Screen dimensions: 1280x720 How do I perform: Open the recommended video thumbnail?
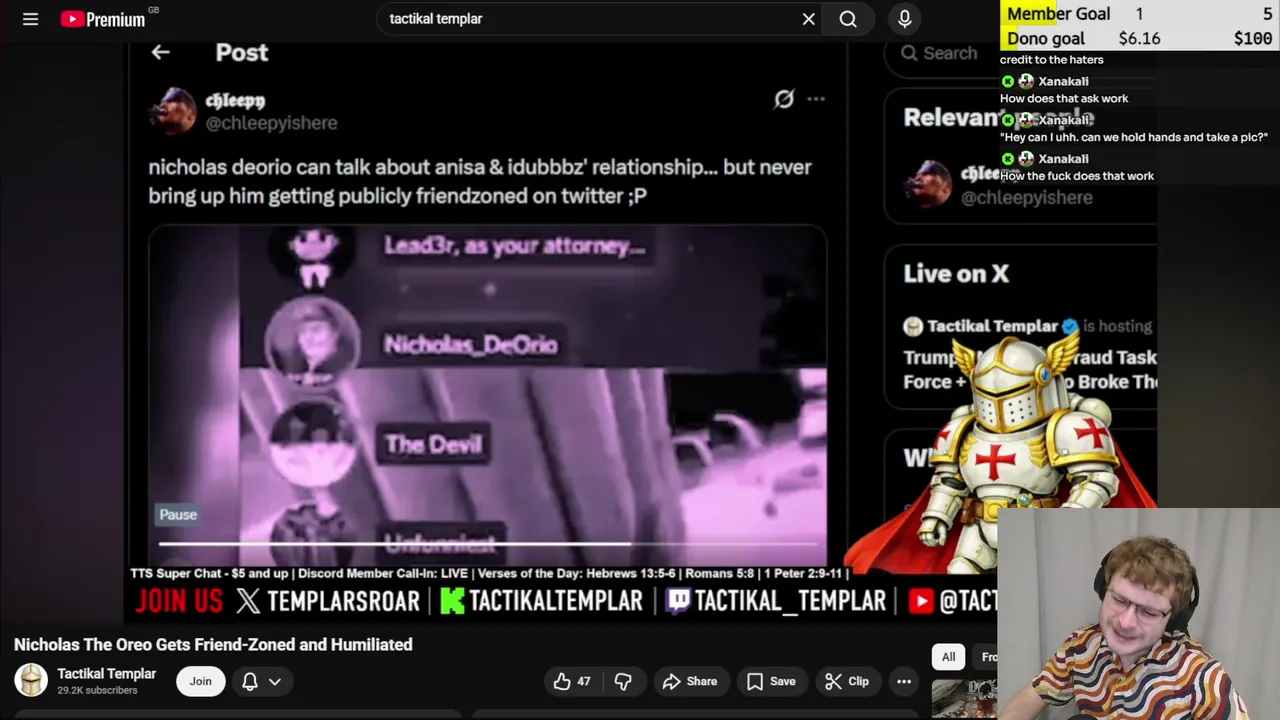(x=965, y=699)
